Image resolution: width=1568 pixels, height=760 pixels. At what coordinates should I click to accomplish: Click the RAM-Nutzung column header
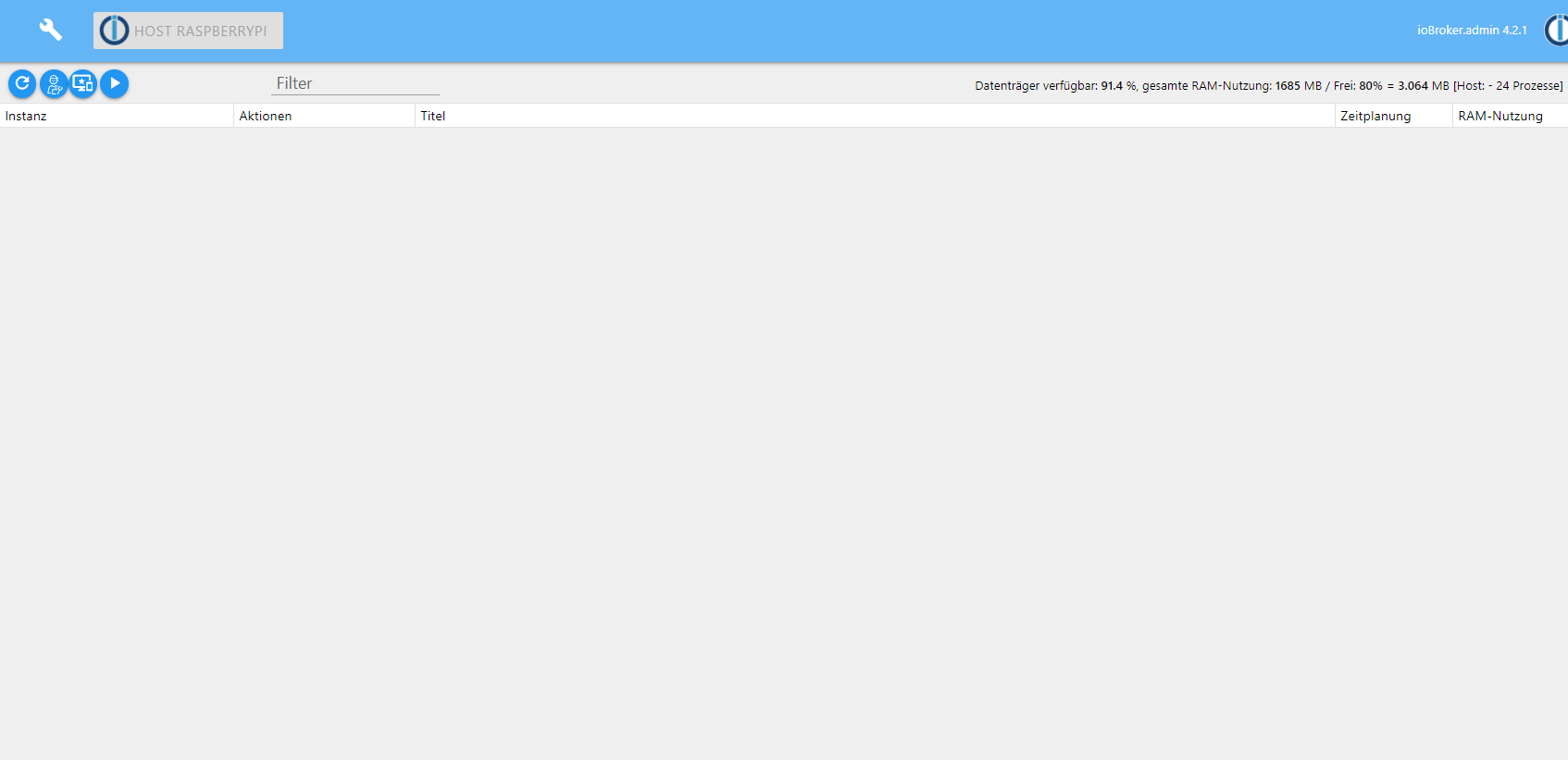(1511, 116)
